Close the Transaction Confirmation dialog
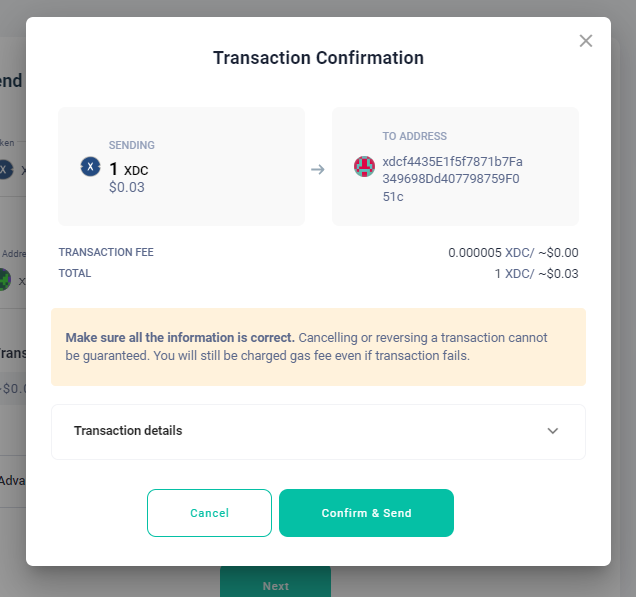The width and height of the screenshot is (636, 597). click(x=586, y=41)
